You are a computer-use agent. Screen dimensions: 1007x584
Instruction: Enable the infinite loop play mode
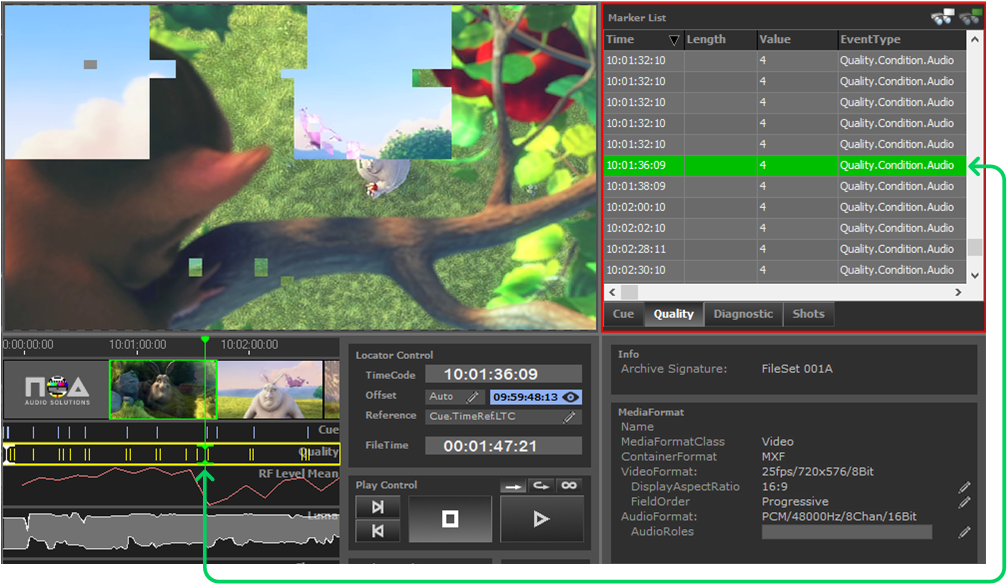569,486
